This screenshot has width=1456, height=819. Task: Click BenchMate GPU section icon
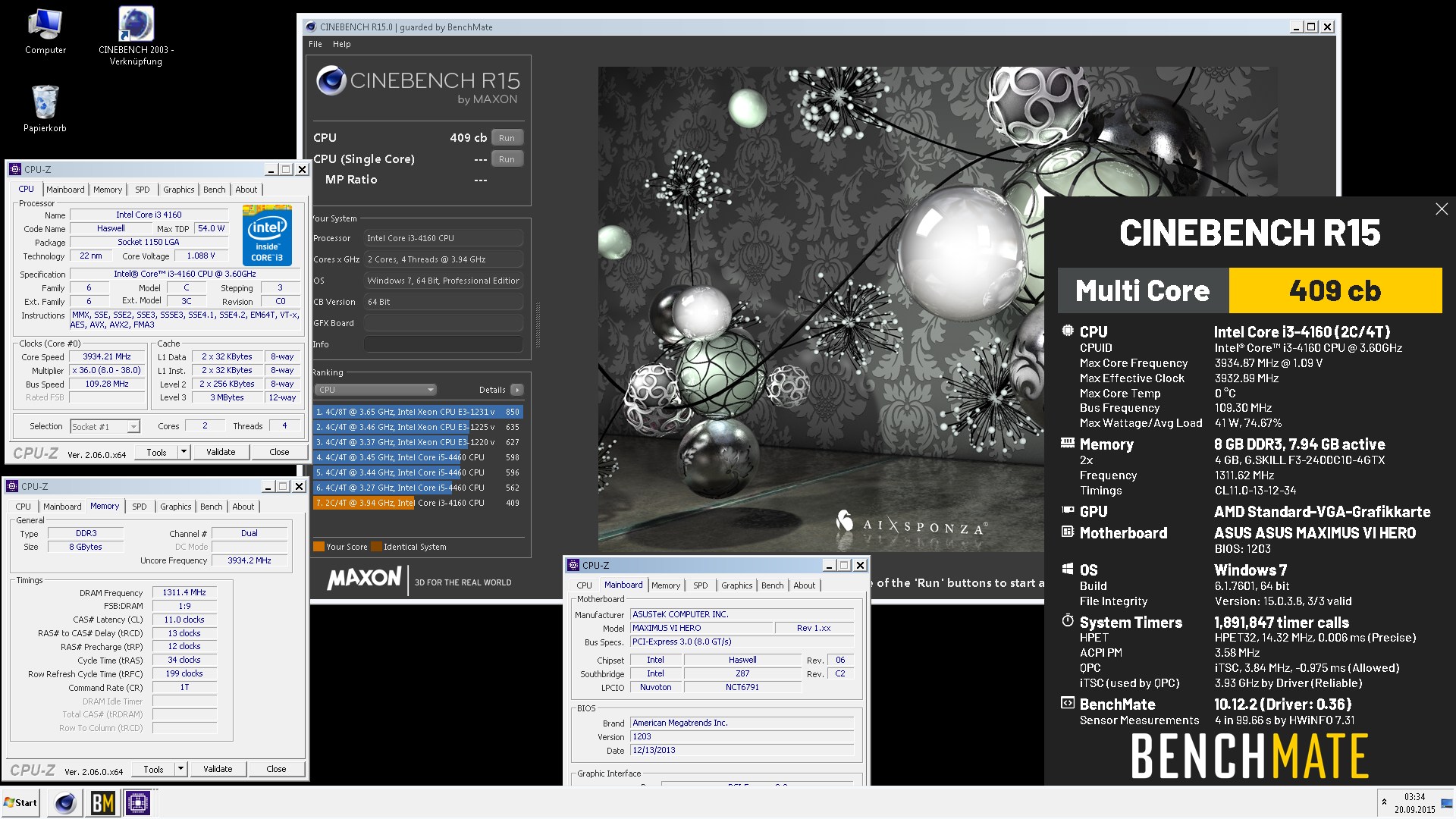coord(1068,510)
